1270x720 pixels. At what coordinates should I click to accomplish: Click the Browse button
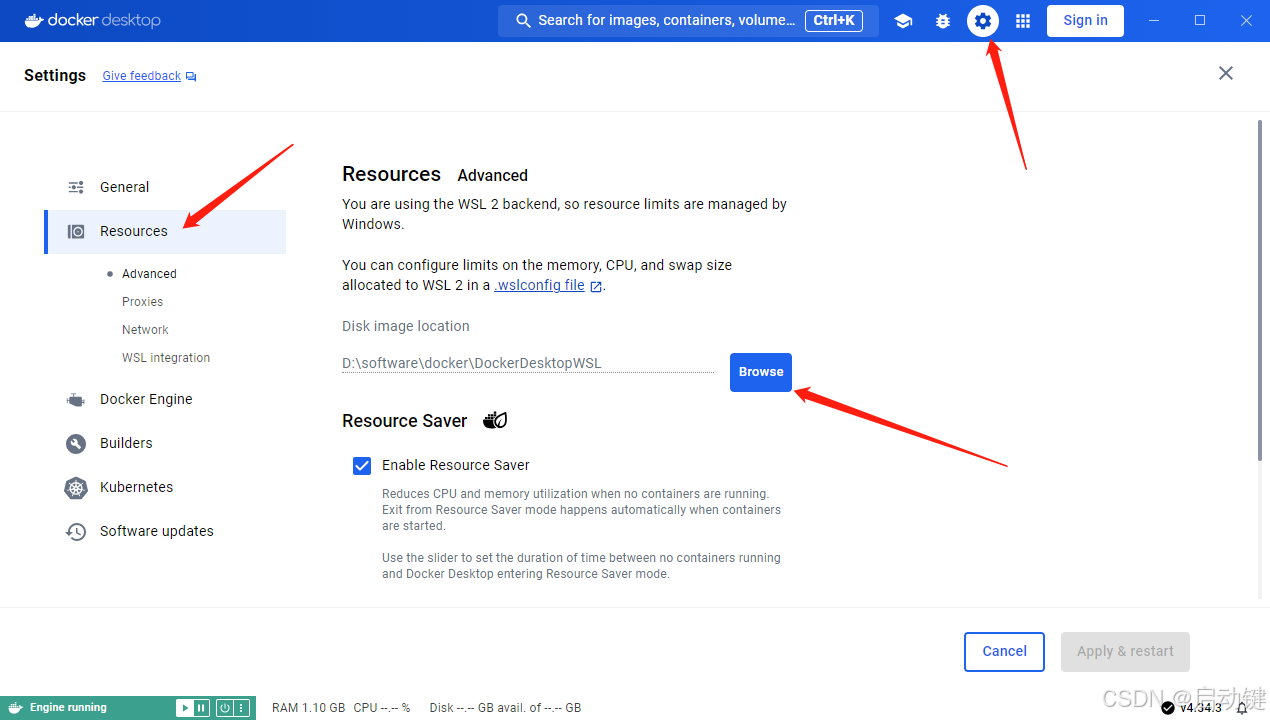(x=761, y=372)
